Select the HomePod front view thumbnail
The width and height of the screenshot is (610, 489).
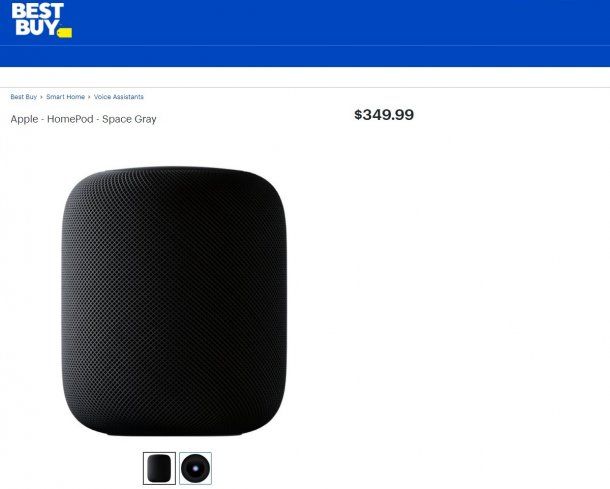[159, 468]
